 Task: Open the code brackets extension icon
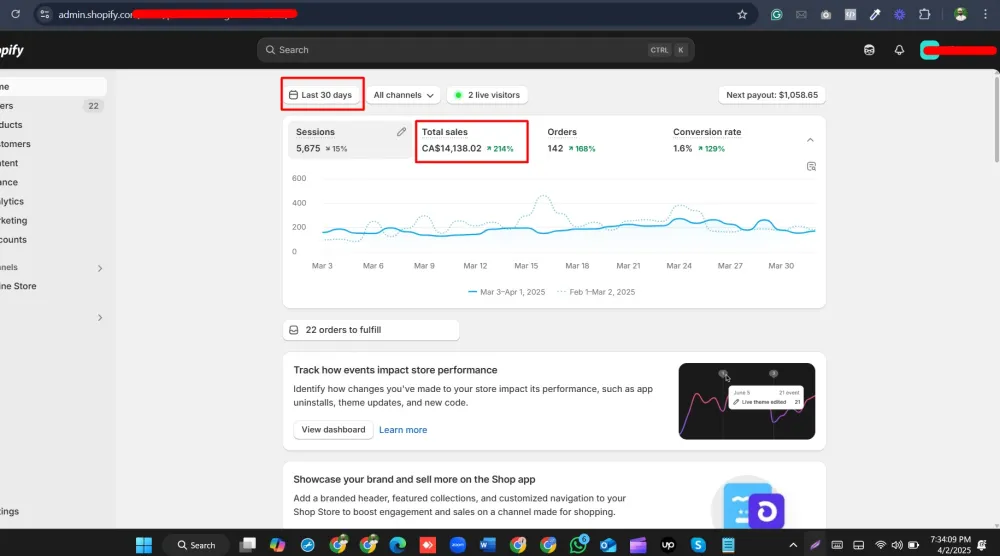(x=850, y=15)
